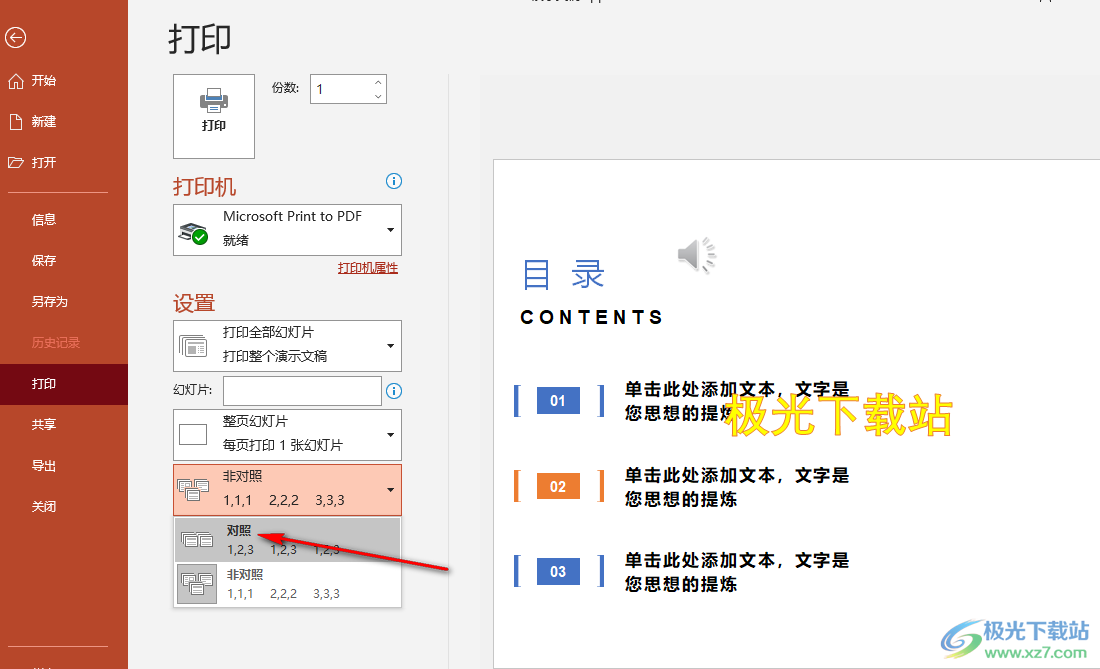The image size is (1100, 669).
Task: Expand the 打印全部幻灯片 range dropdown
Action: [x=288, y=345]
